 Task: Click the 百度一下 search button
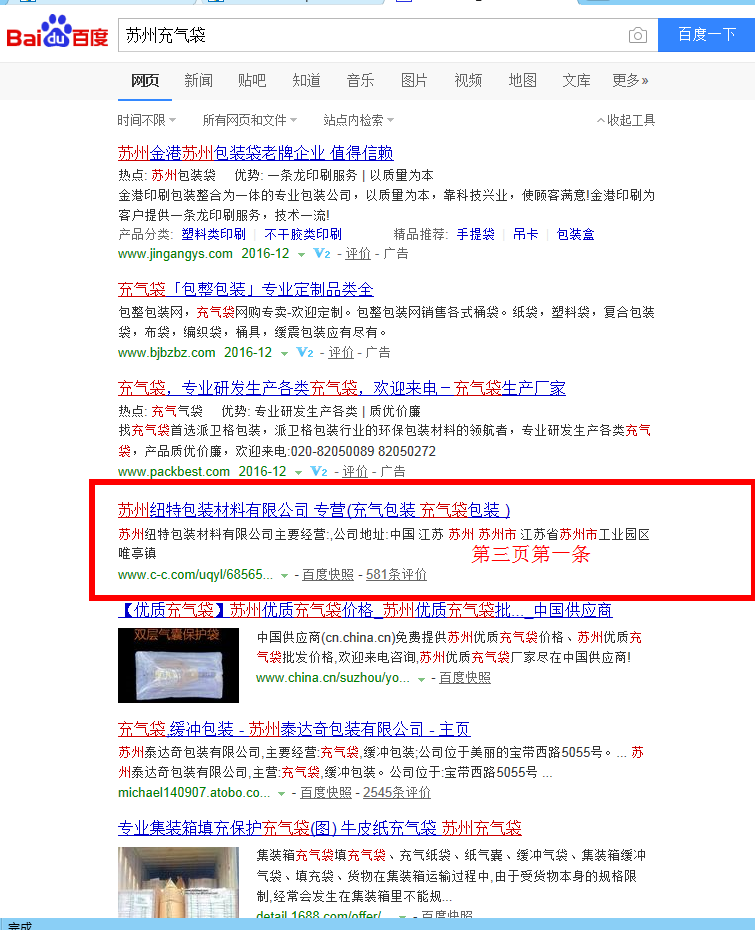click(706, 35)
